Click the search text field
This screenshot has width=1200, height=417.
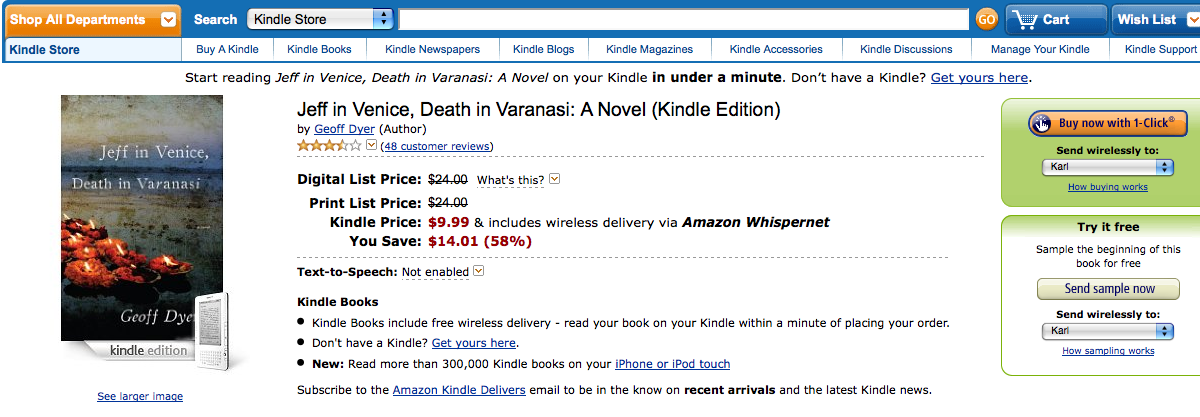[x=682, y=19]
